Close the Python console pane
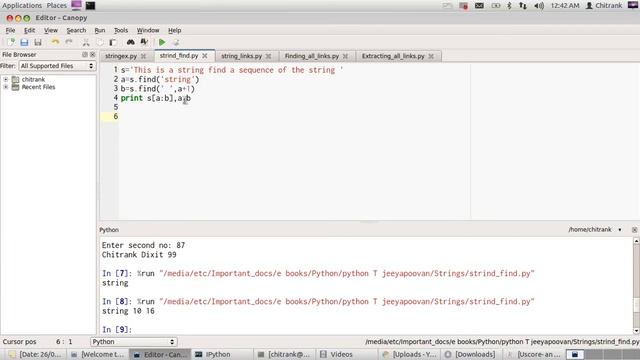The width and height of the screenshot is (640, 360). point(634,230)
